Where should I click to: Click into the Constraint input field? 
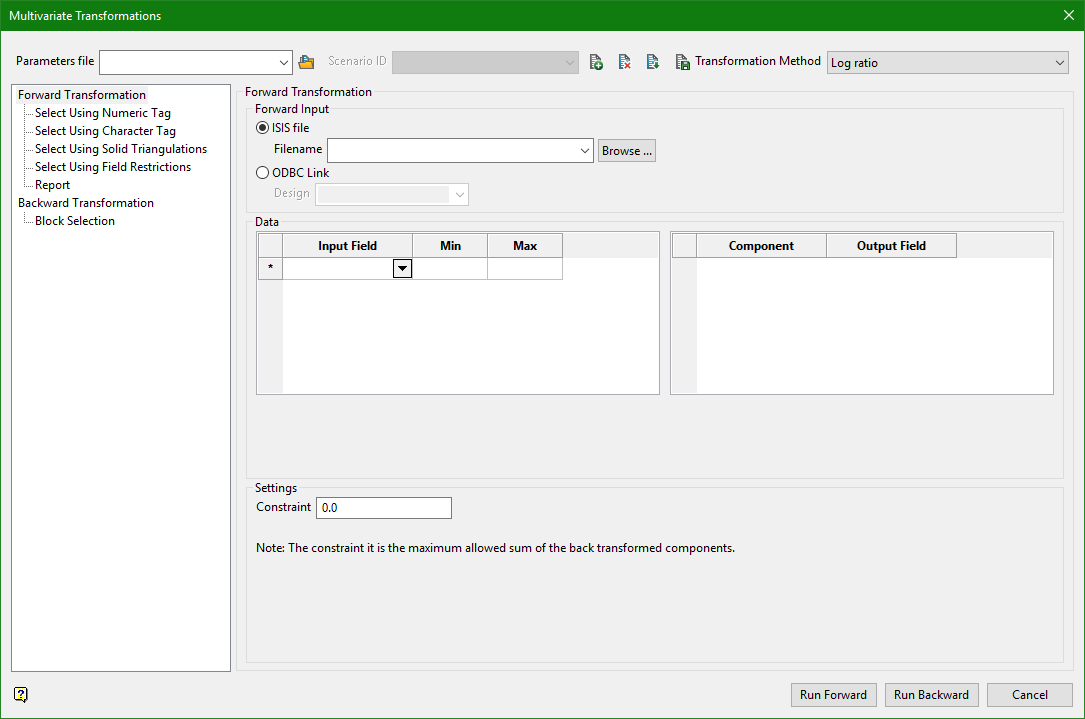[383, 508]
